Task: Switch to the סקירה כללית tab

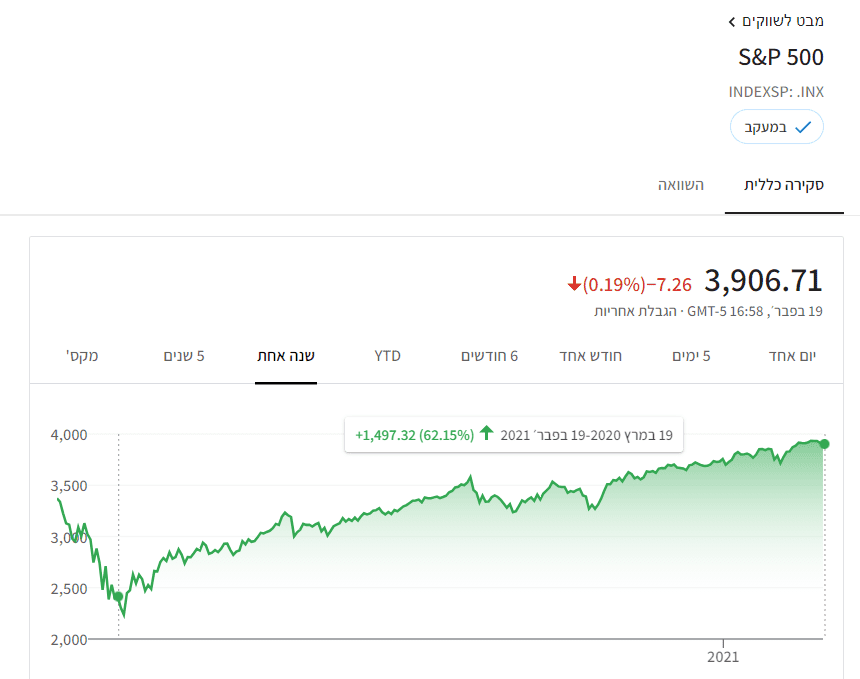Action: tap(784, 185)
